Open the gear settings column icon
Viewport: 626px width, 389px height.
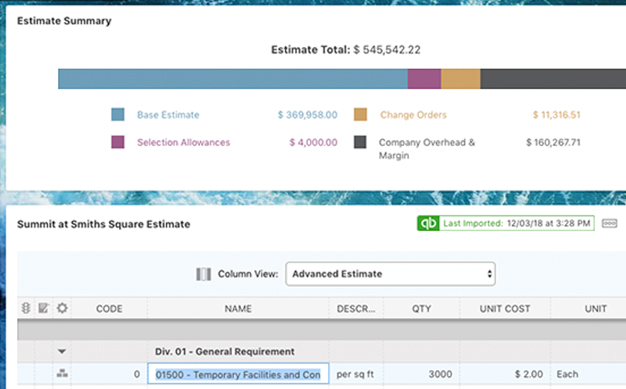62,308
